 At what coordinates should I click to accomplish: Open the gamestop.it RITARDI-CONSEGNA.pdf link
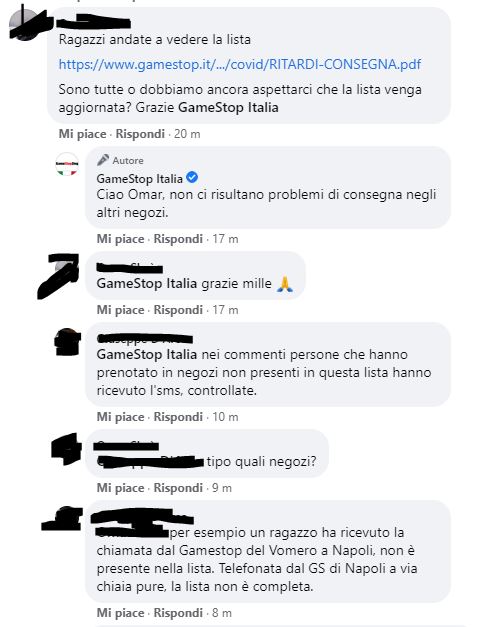point(240,64)
